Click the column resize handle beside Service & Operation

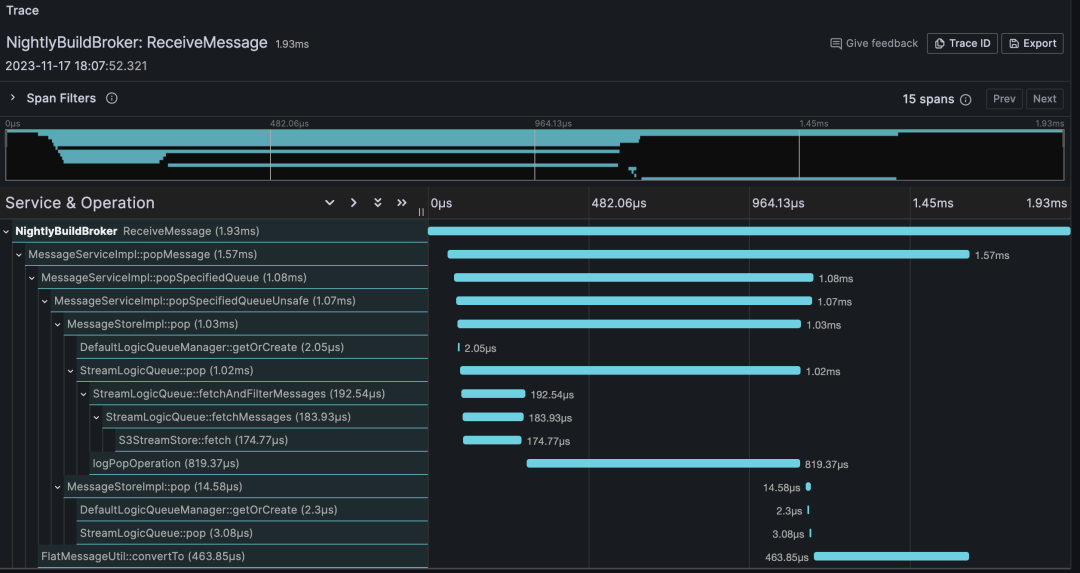pyautogui.click(x=421, y=211)
